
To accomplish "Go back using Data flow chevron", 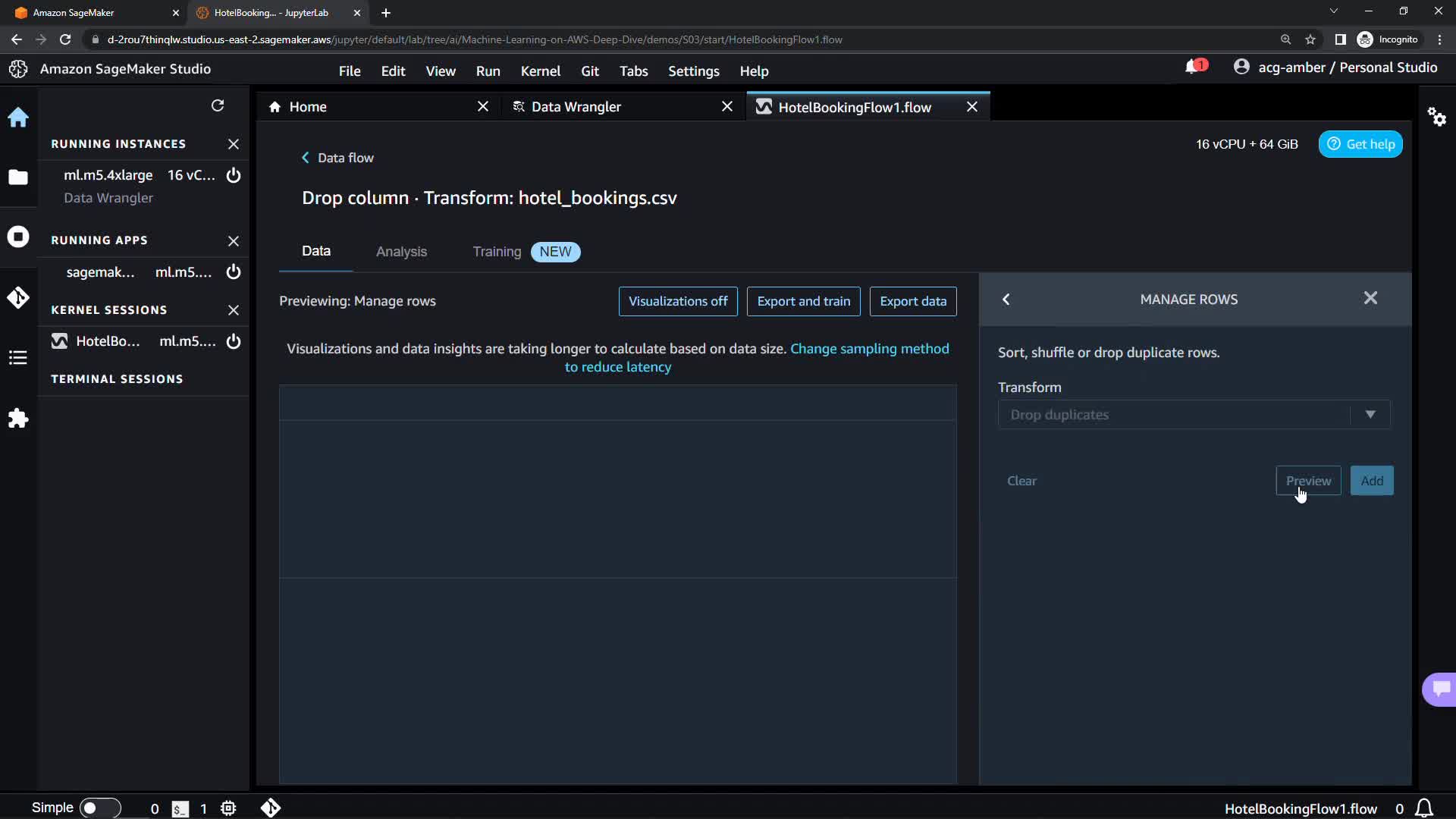I will click(x=306, y=158).
